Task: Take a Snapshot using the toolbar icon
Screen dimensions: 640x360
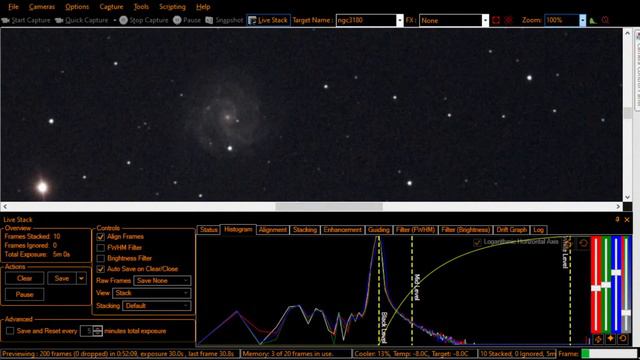Action: click(x=209, y=20)
